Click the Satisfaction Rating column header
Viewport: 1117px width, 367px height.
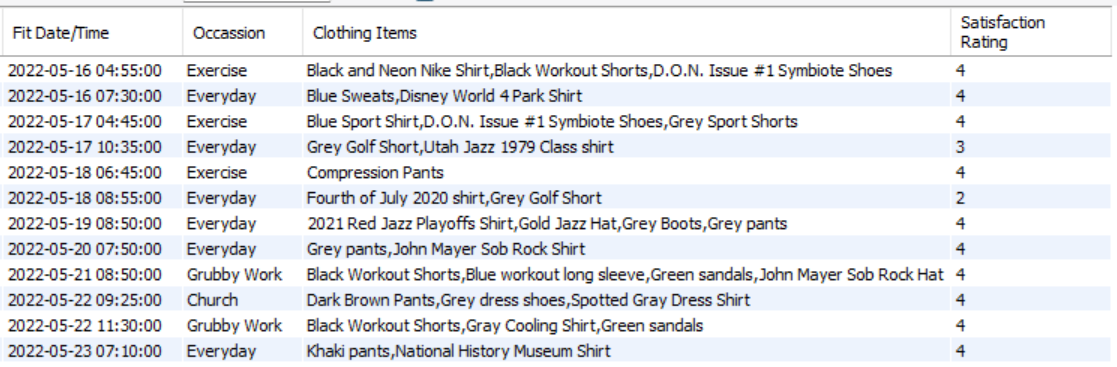(1033, 33)
